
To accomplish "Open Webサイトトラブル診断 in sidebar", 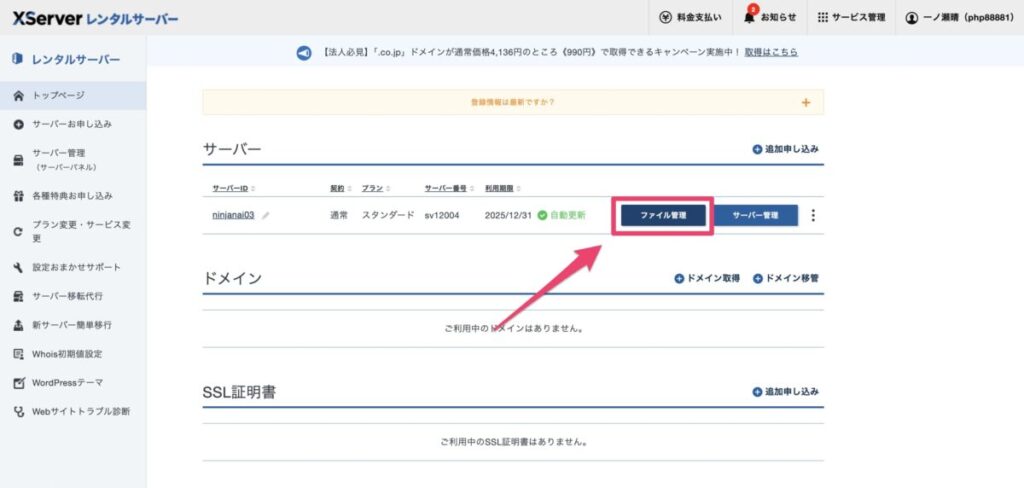I will tap(73, 412).
